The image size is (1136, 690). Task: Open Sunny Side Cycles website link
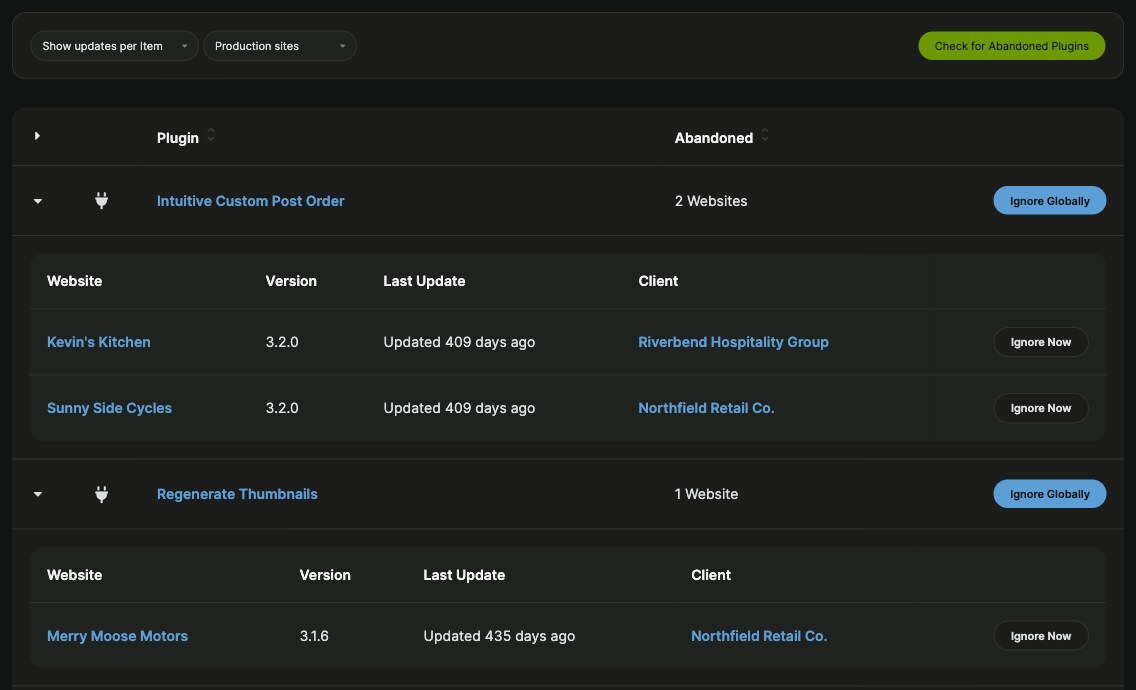109,408
